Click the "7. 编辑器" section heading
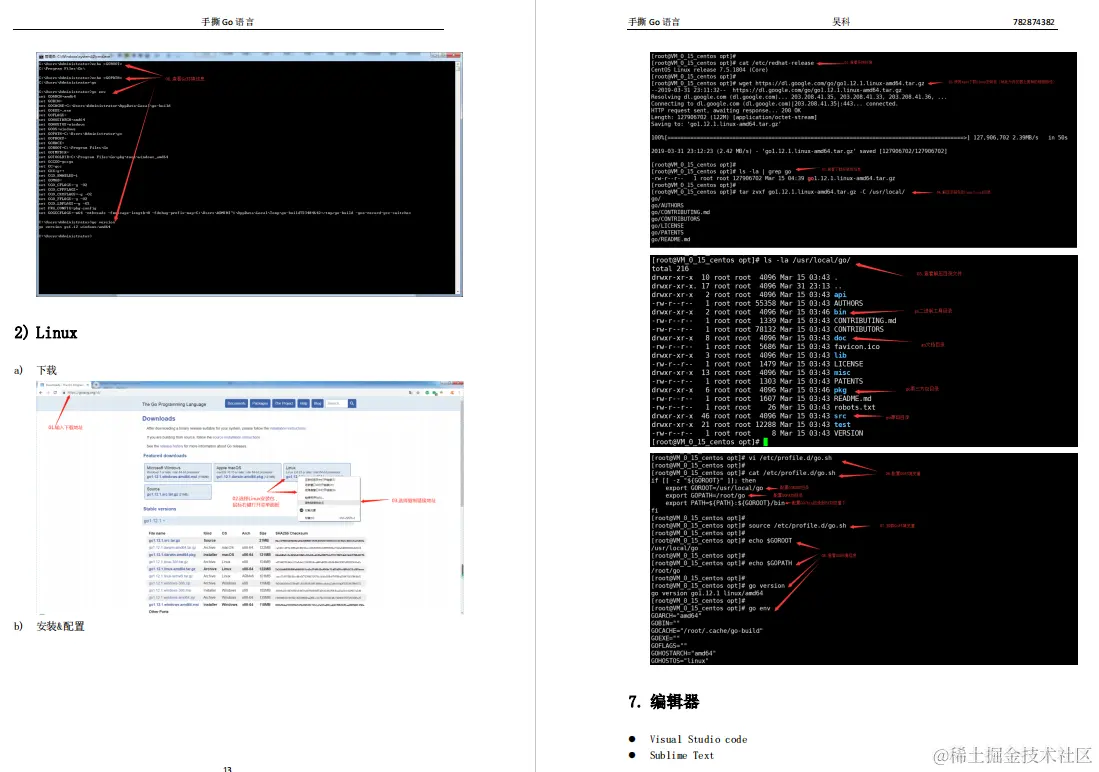1099x772 pixels. [x=664, y=702]
